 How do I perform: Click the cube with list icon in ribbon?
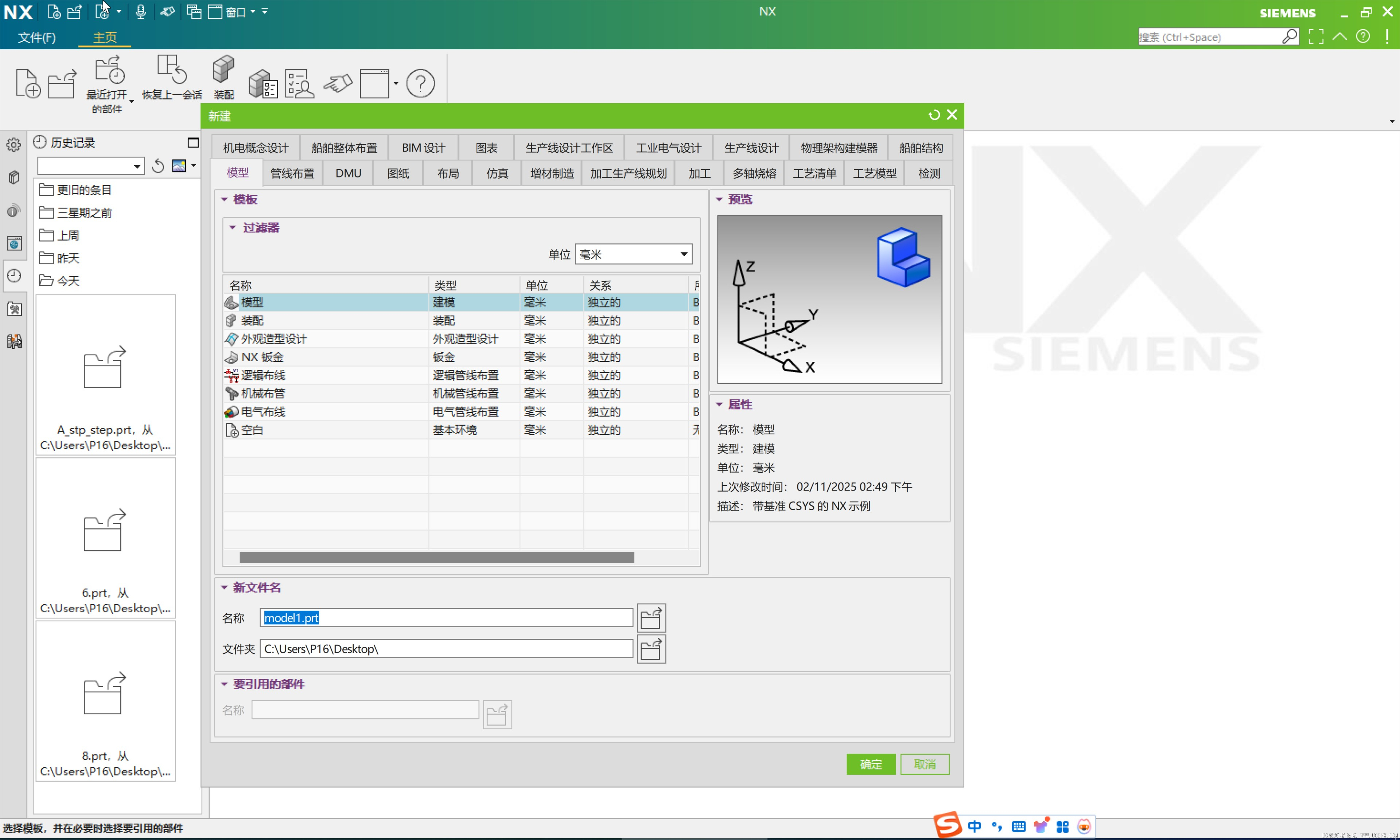262,83
